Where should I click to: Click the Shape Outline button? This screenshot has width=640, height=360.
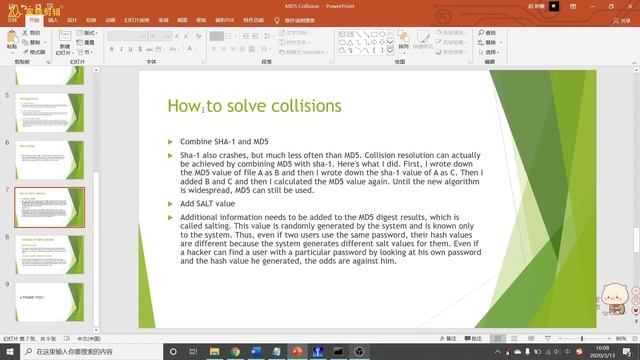pyautogui.click(x=450, y=42)
